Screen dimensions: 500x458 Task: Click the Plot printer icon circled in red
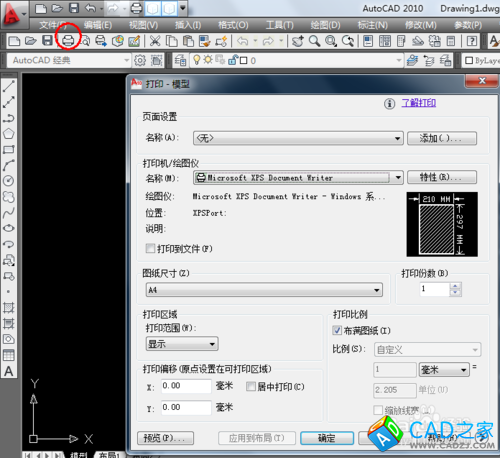(68, 41)
